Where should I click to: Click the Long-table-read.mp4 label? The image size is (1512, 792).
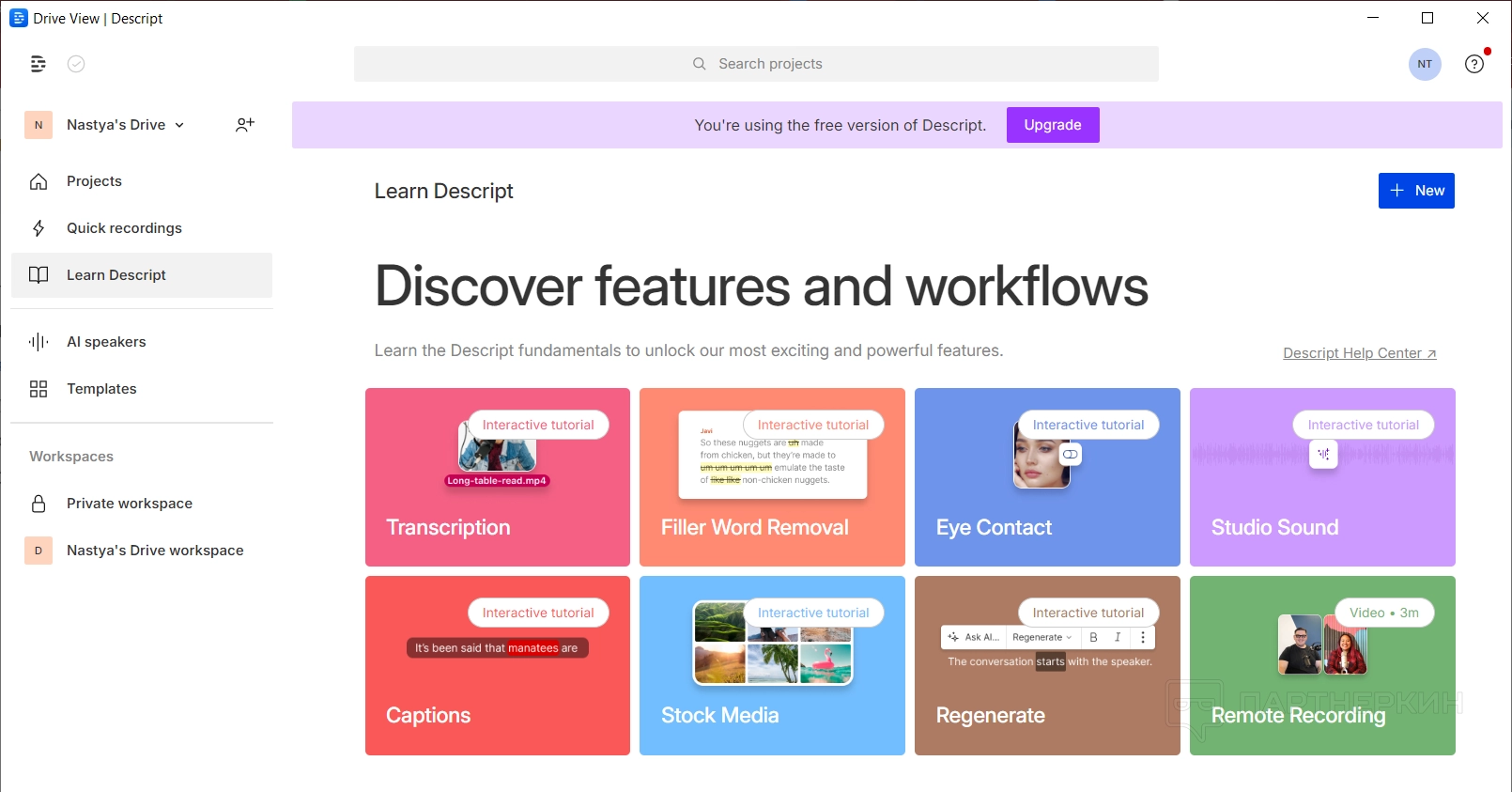click(497, 481)
